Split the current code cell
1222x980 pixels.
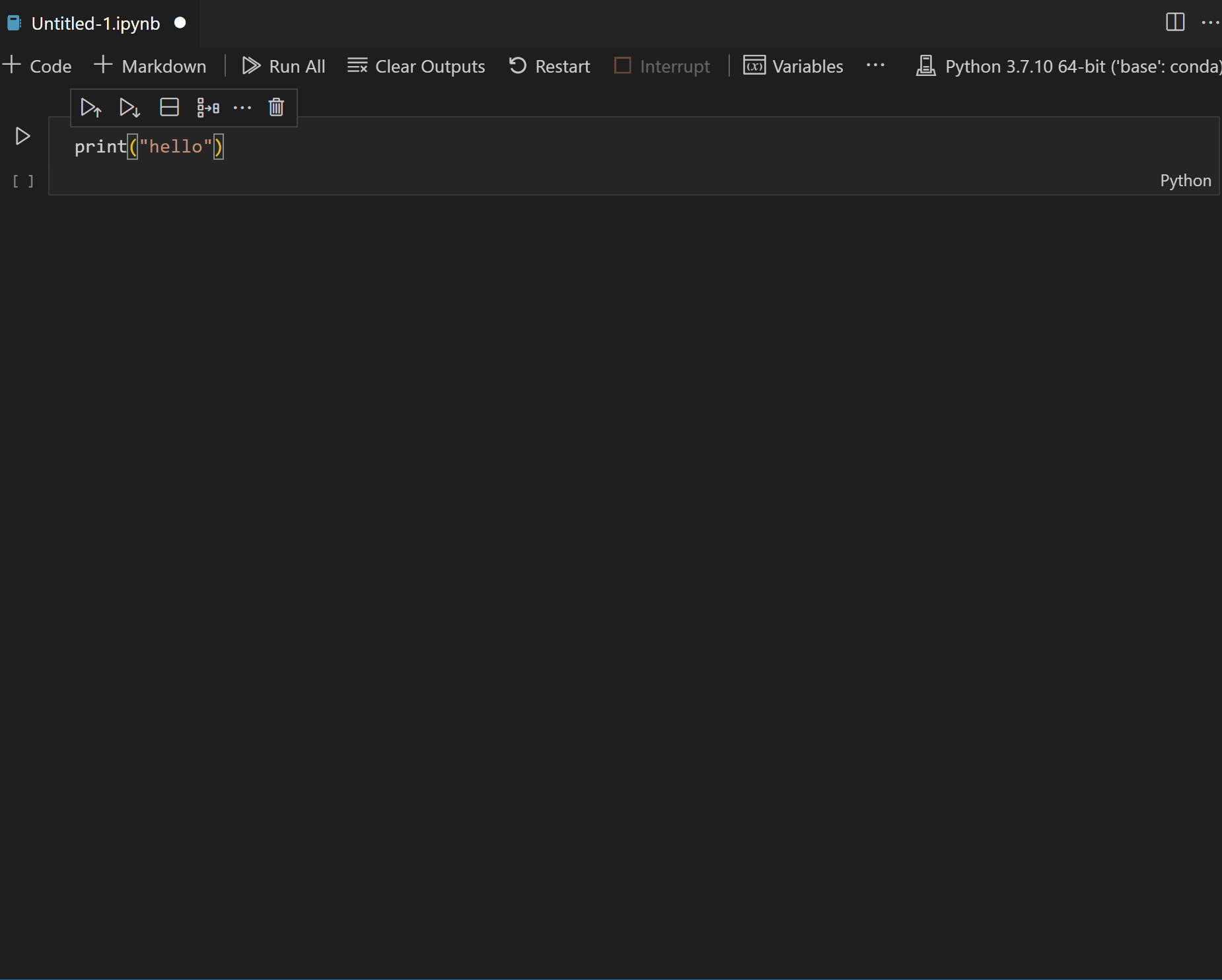point(169,107)
